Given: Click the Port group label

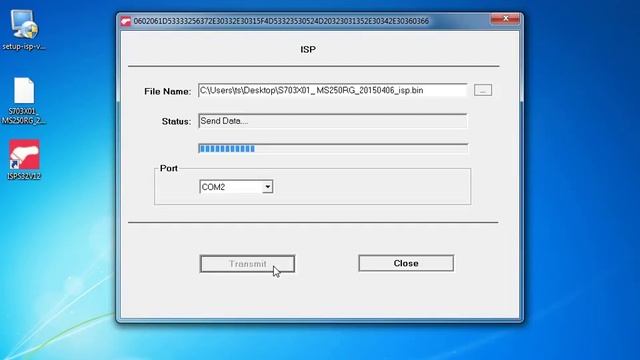Looking at the screenshot, I should pos(169,168).
